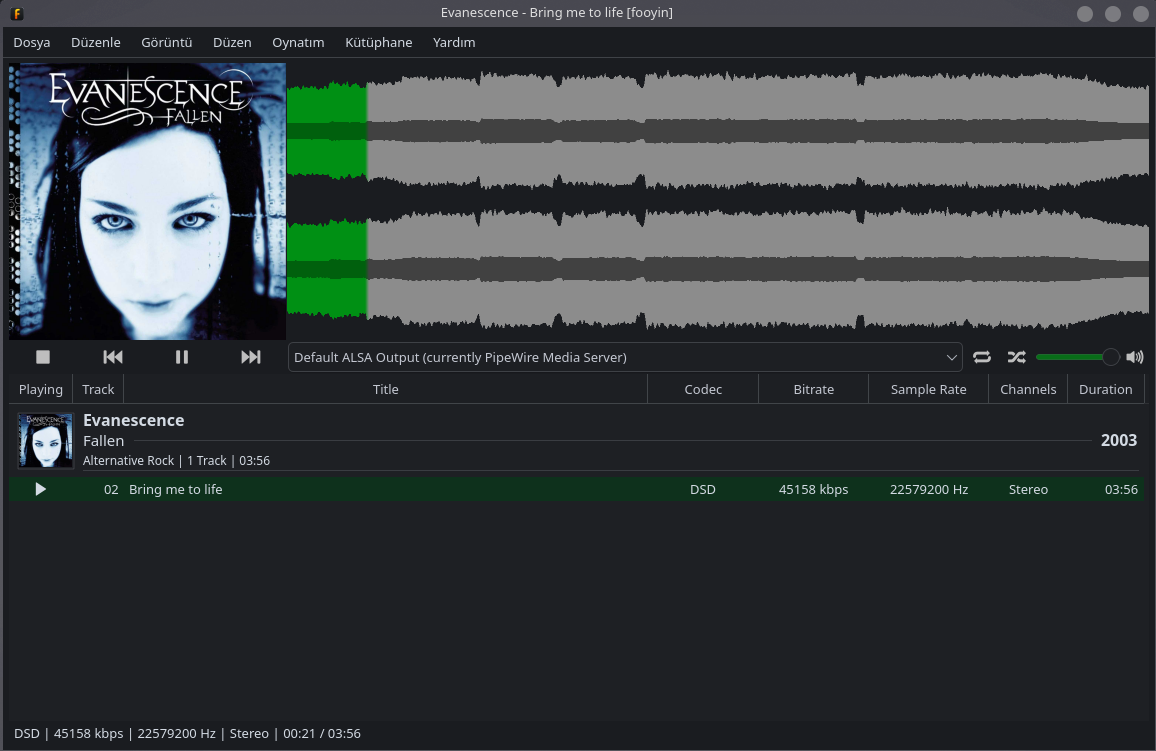Toggle repeat mode icon
This screenshot has height=751, width=1156.
point(982,357)
